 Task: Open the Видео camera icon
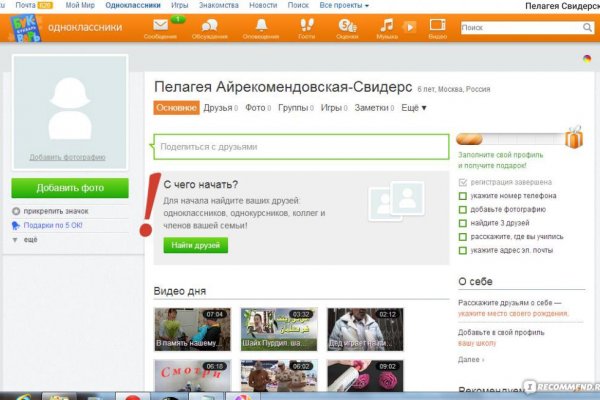[x=437, y=25]
